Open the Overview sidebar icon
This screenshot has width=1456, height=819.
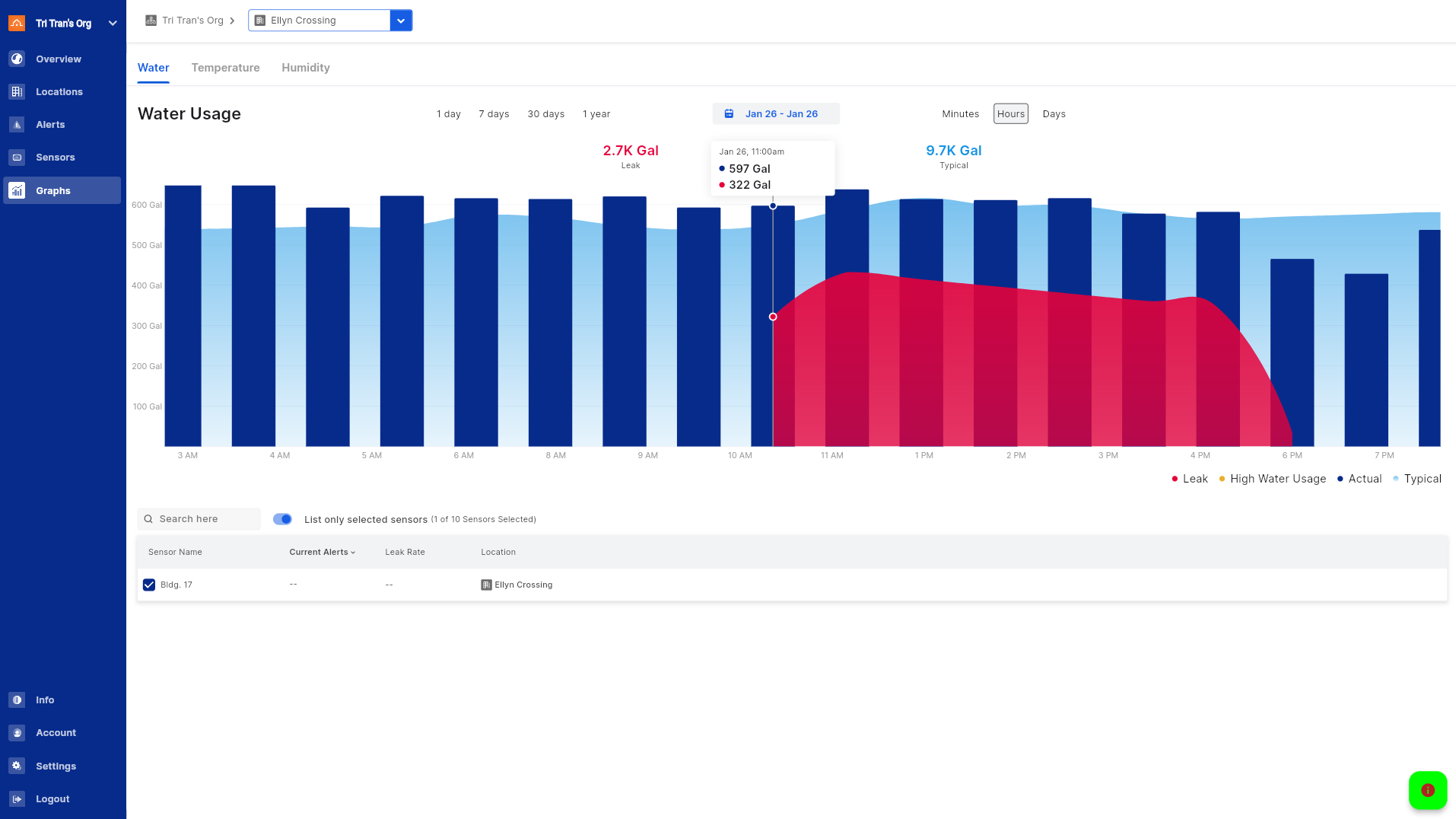point(17,59)
